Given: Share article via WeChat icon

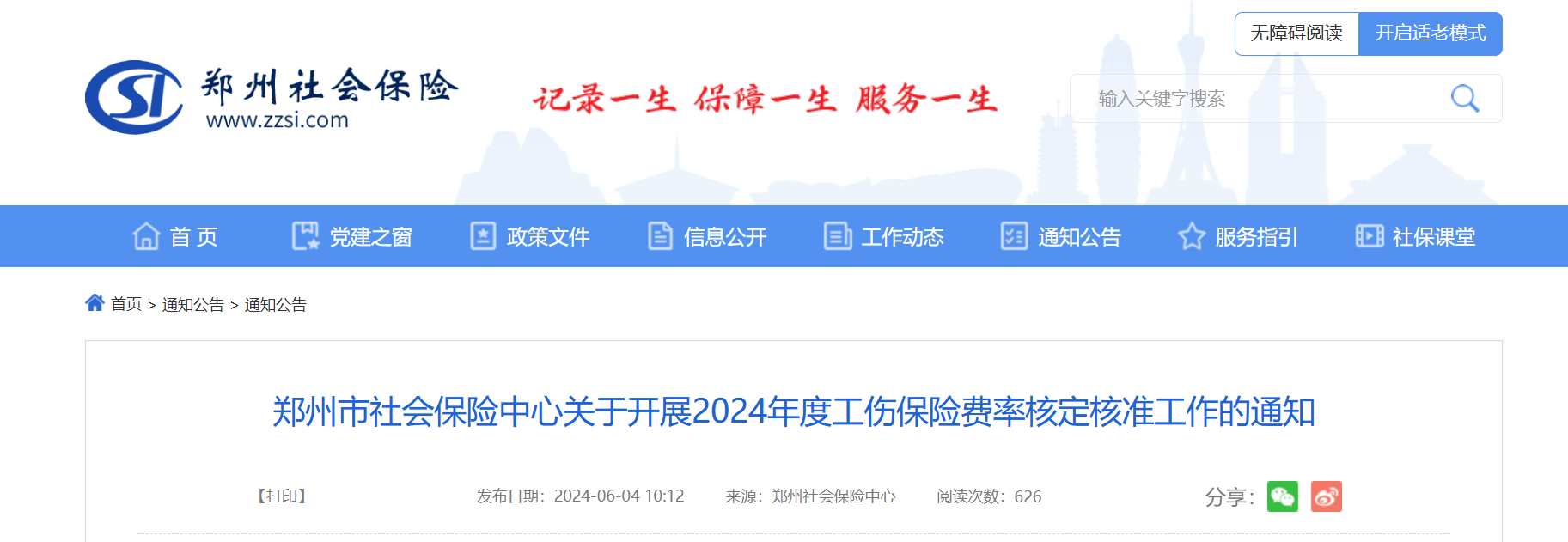Looking at the screenshot, I should coord(1282,496).
